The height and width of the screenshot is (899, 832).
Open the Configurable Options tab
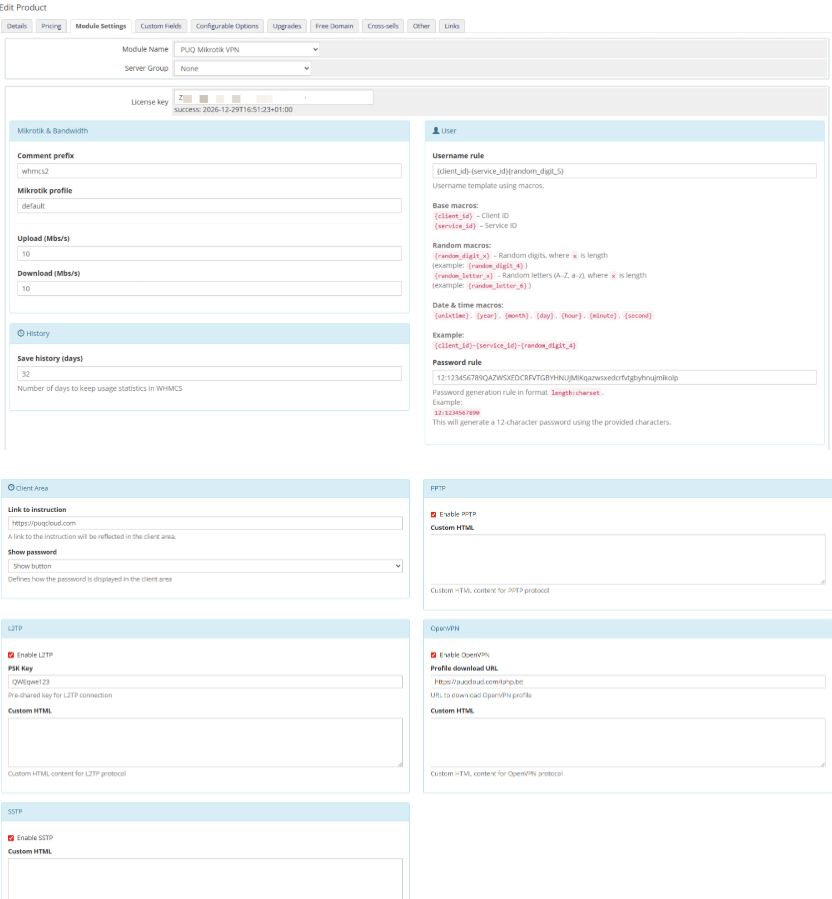(x=227, y=25)
